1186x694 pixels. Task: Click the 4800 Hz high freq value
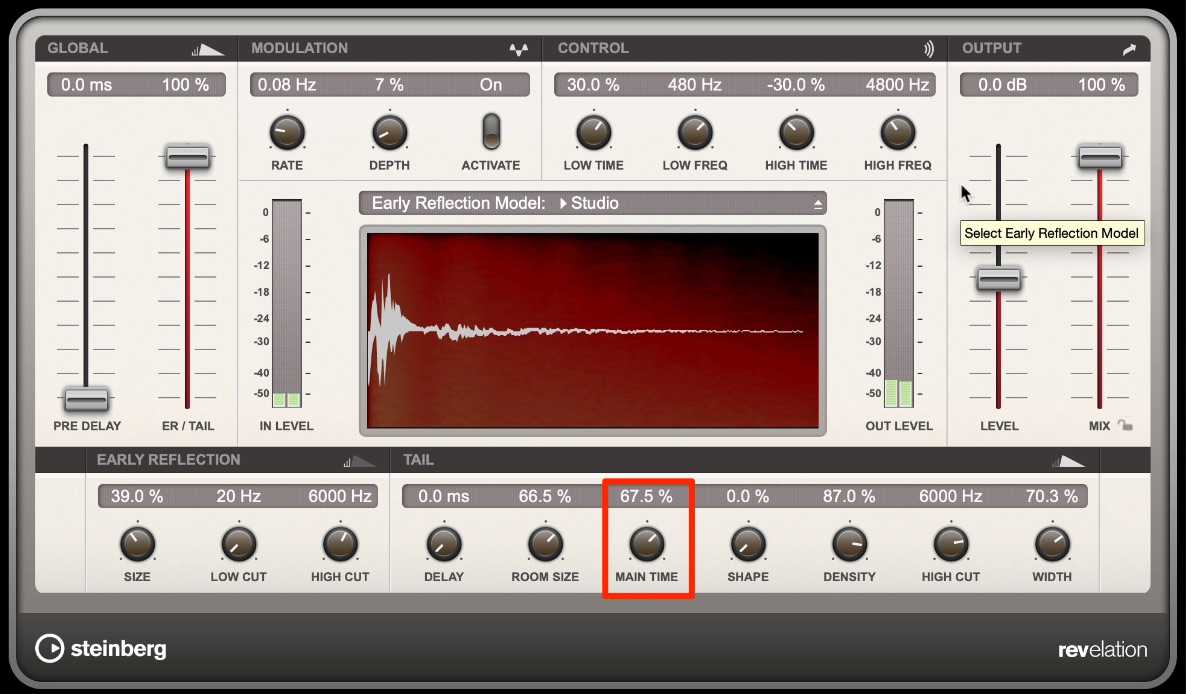click(897, 85)
